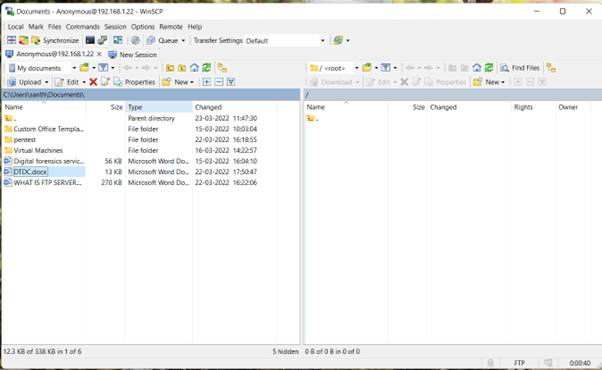Sort local files by Changed column header

click(x=234, y=107)
